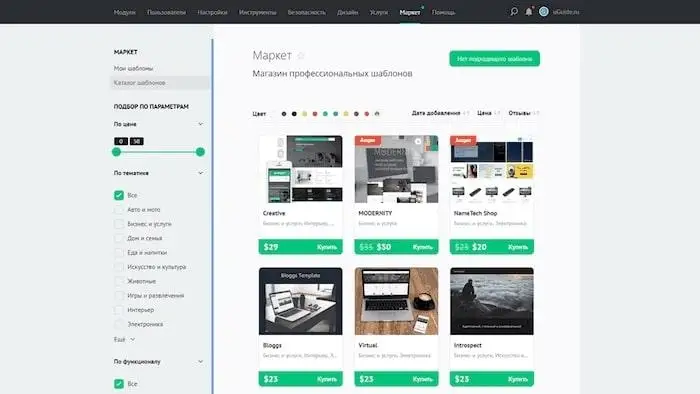The height and width of the screenshot is (394, 700).
Task: Open the Безопасность menu
Action: (307, 12)
